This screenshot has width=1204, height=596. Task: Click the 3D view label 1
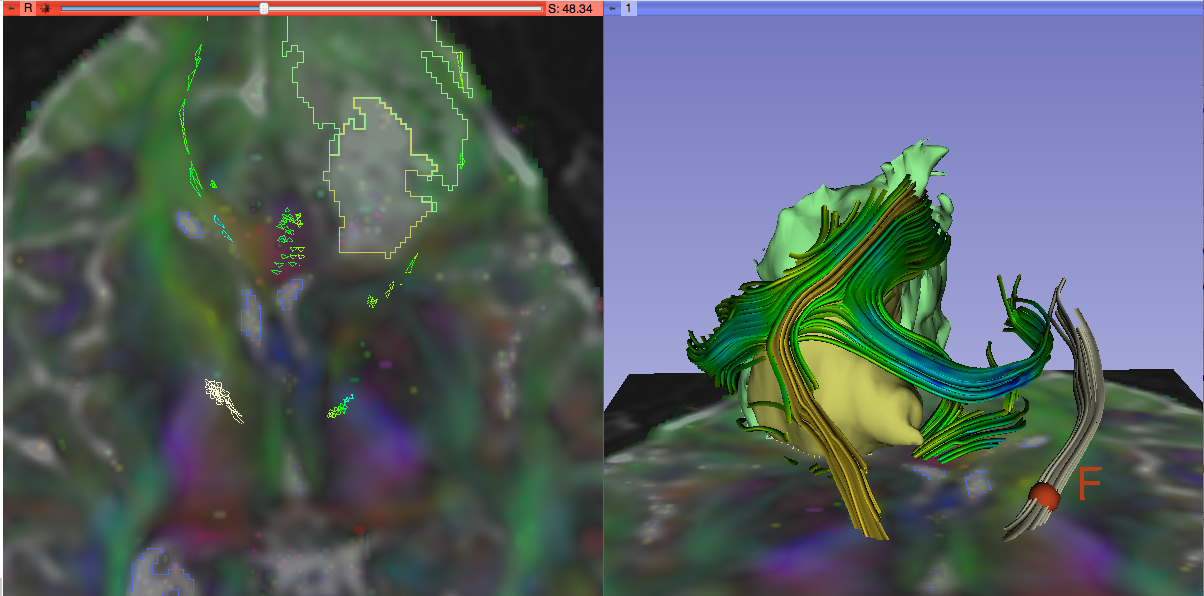[x=628, y=8]
